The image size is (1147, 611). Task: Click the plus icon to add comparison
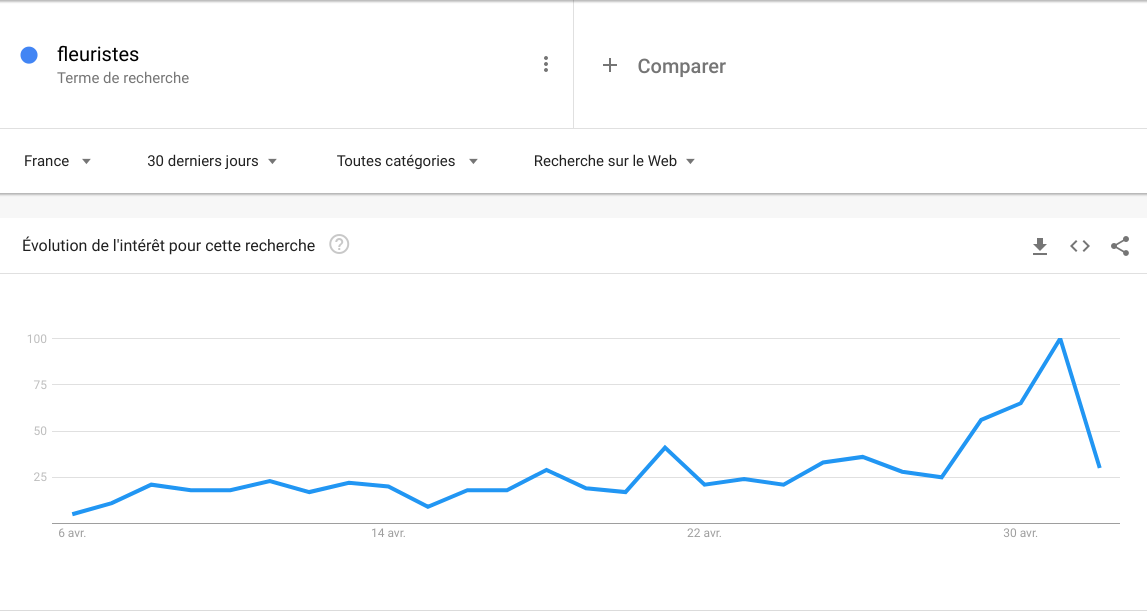click(x=610, y=66)
